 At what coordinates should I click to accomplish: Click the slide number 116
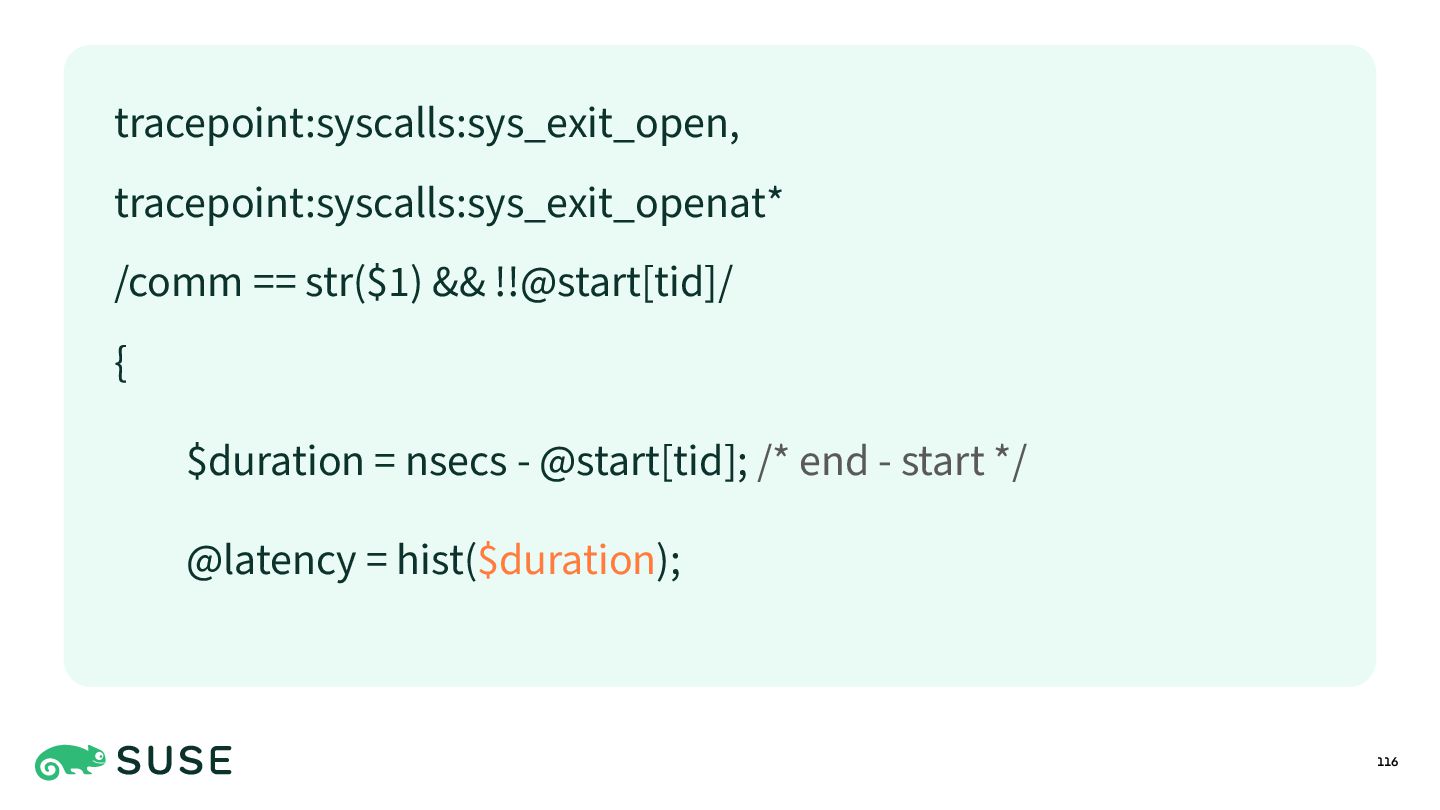[x=1387, y=762]
